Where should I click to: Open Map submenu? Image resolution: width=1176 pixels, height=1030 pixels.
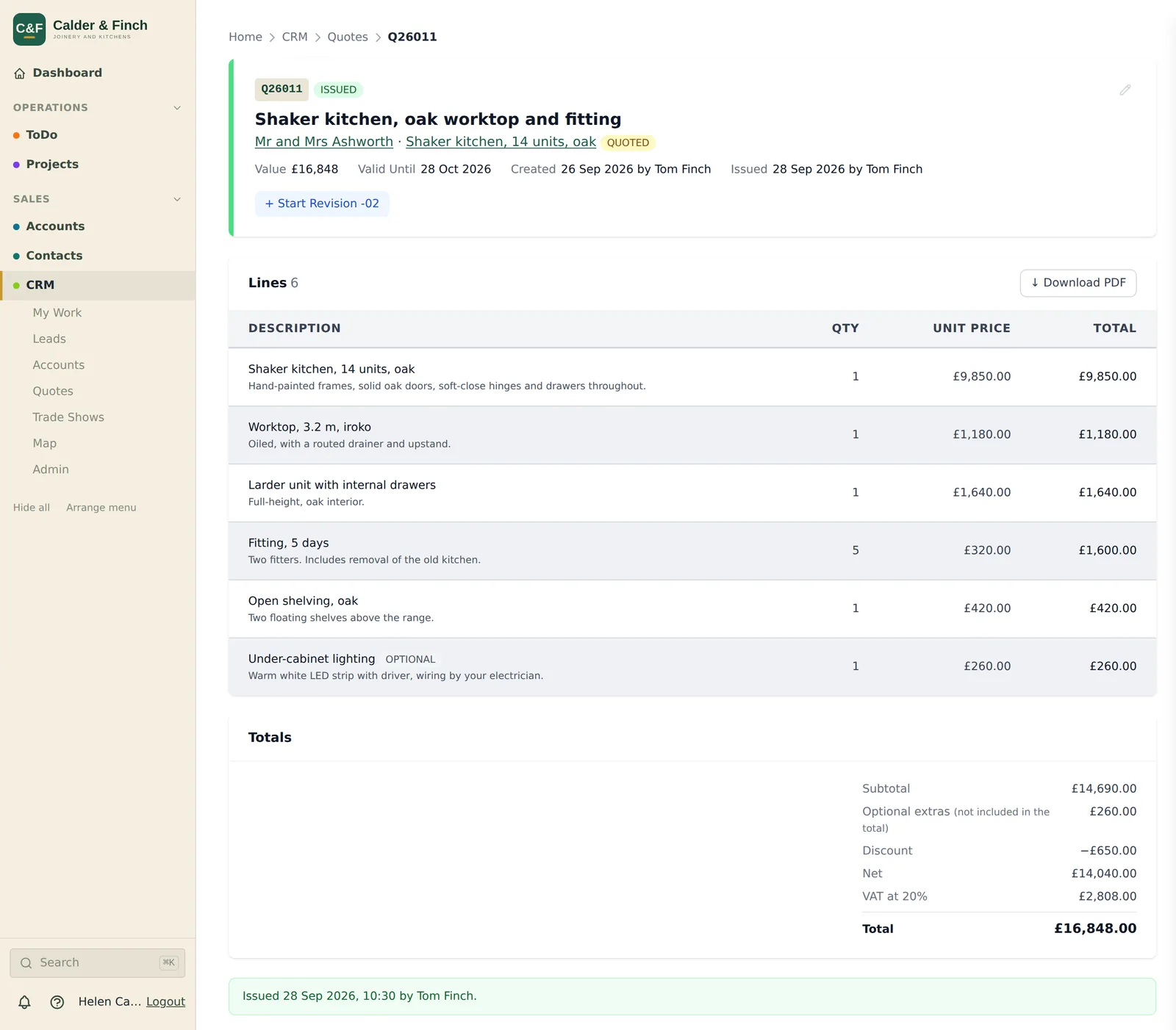coord(45,444)
